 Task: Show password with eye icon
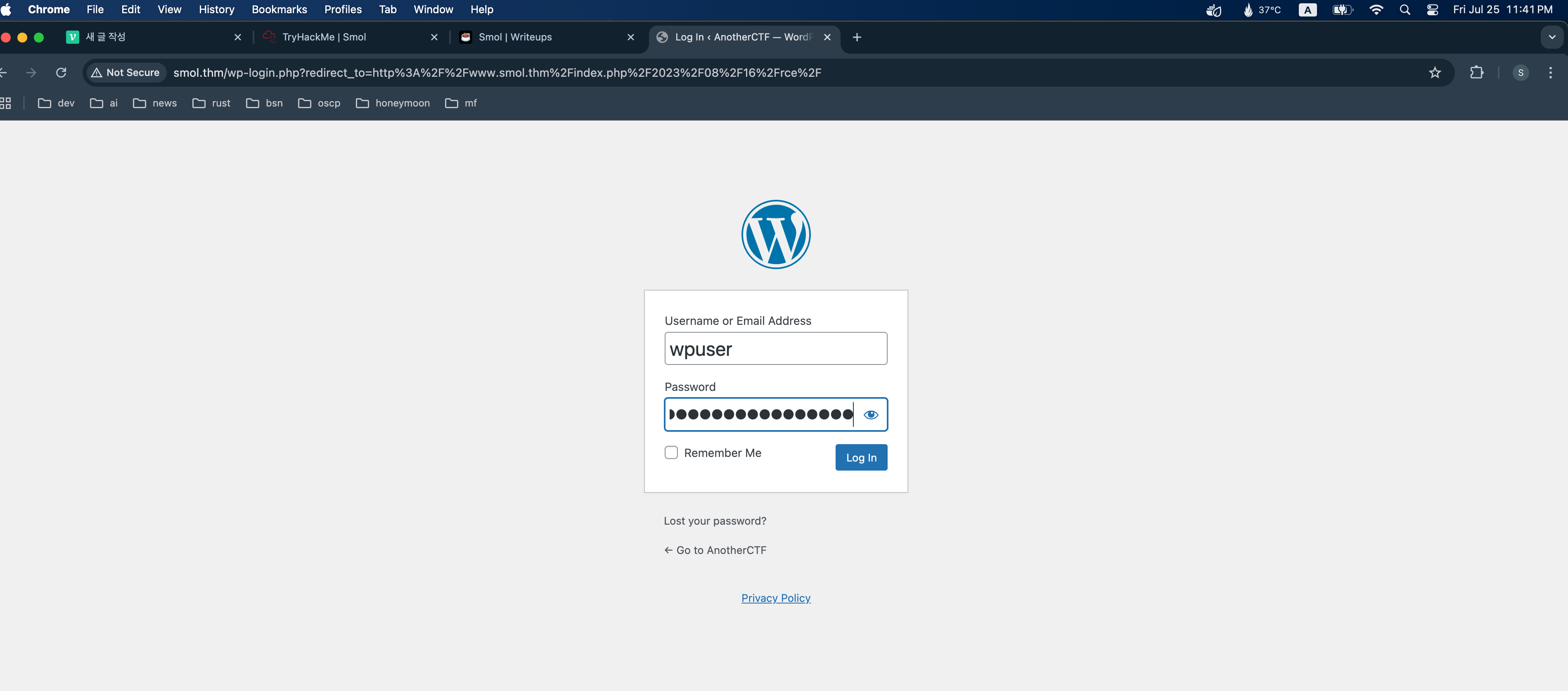point(870,414)
